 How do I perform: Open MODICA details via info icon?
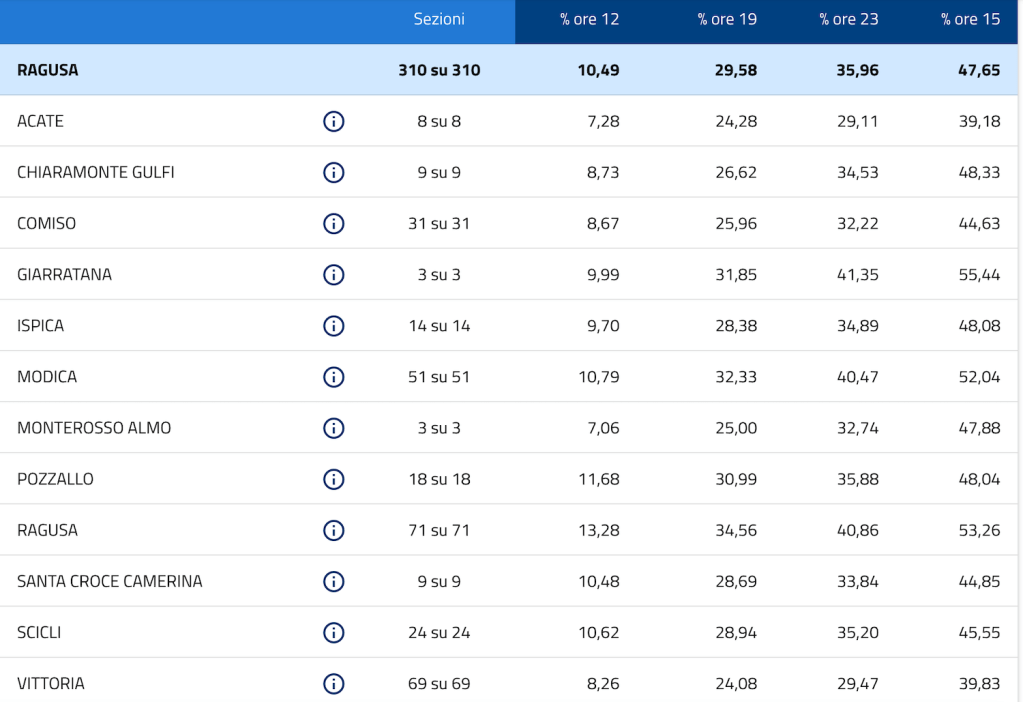[x=334, y=377]
